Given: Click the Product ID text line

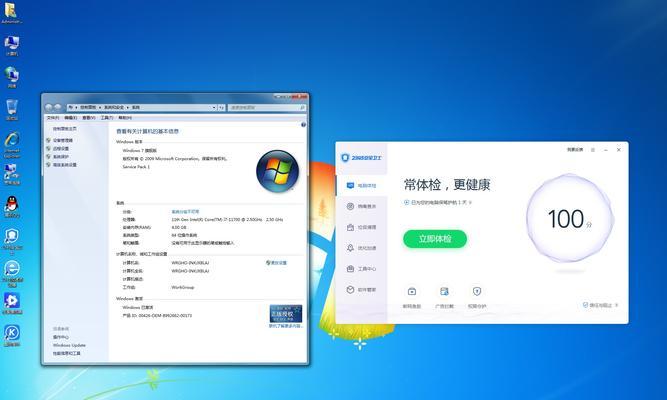Looking at the screenshot, I should click(x=157, y=316).
